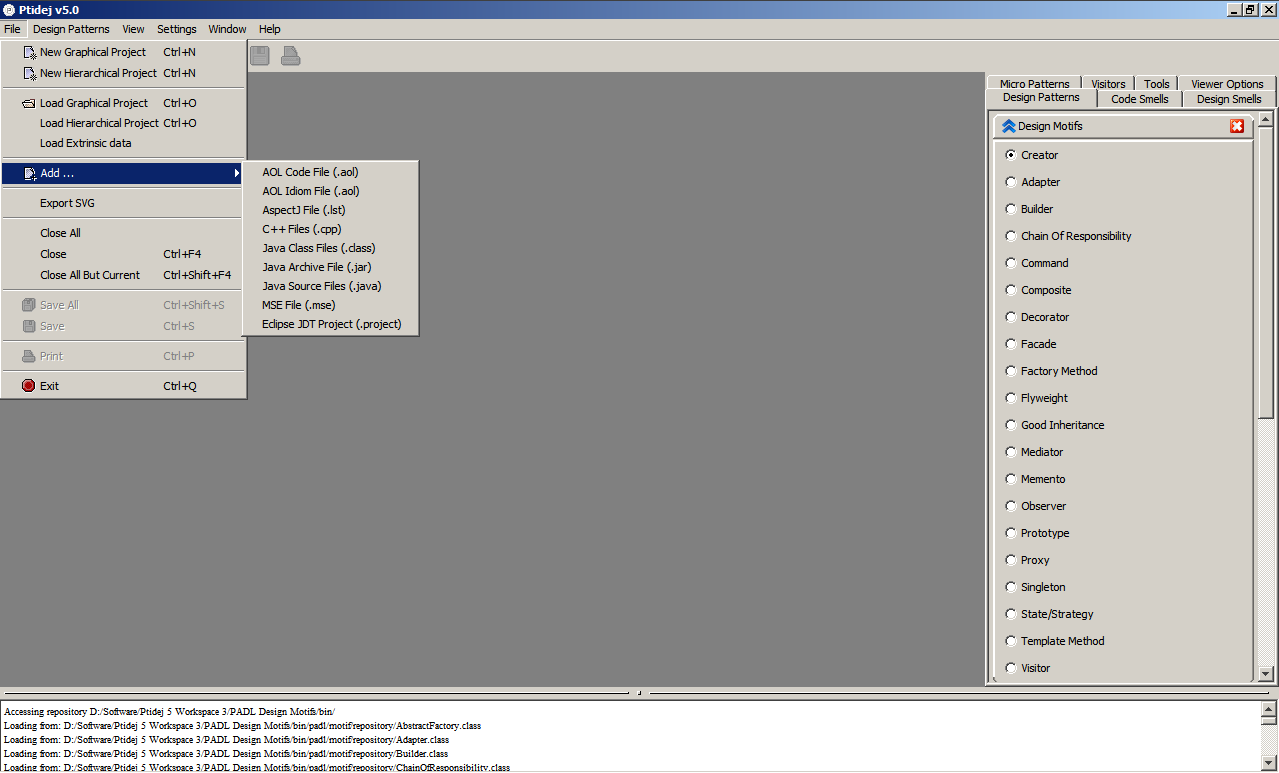Click the Save toolbar icon
The image size is (1279, 773).
click(x=259, y=55)
